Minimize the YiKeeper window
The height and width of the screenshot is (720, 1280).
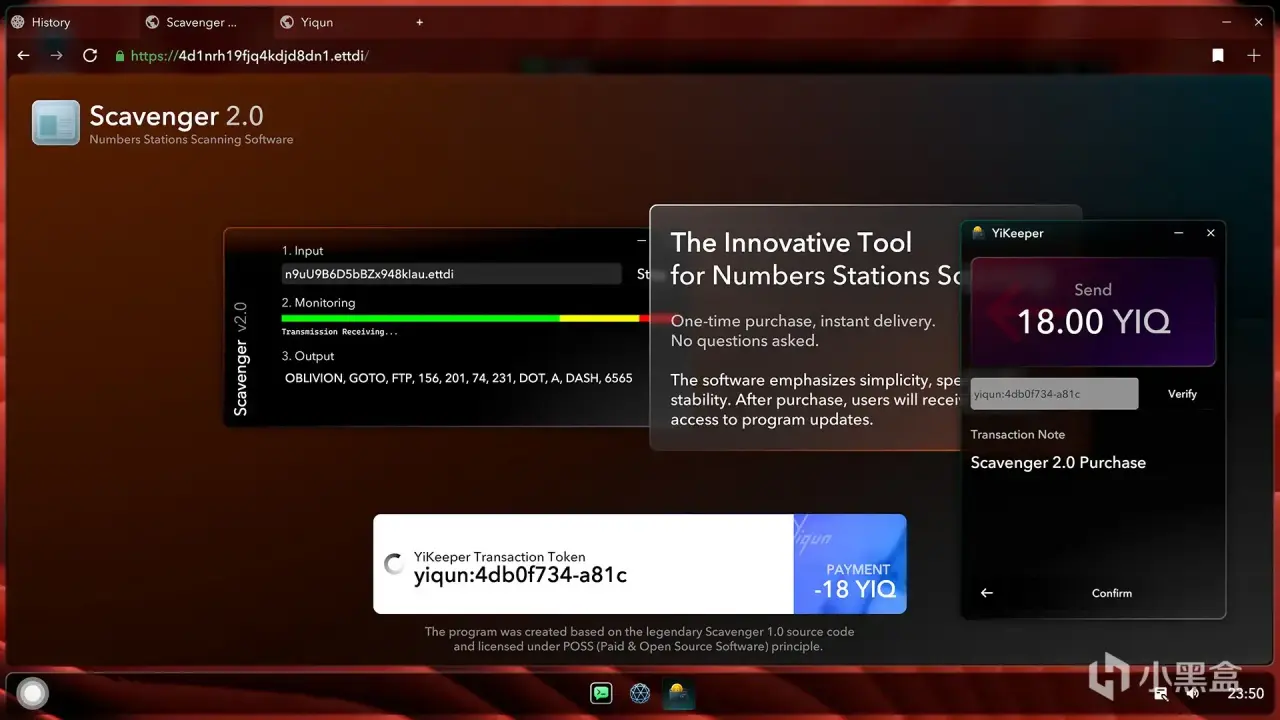pyautogui.click(x=1180, y=233)
